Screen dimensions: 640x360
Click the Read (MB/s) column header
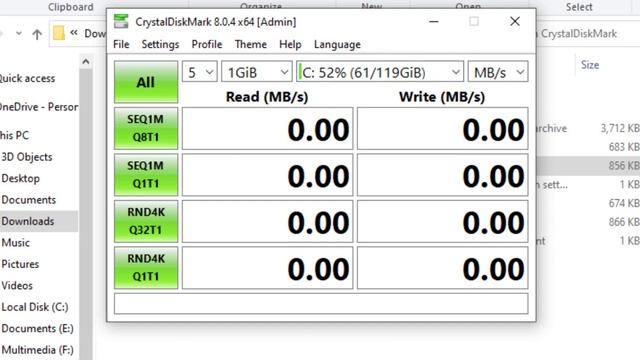point(267,97)
